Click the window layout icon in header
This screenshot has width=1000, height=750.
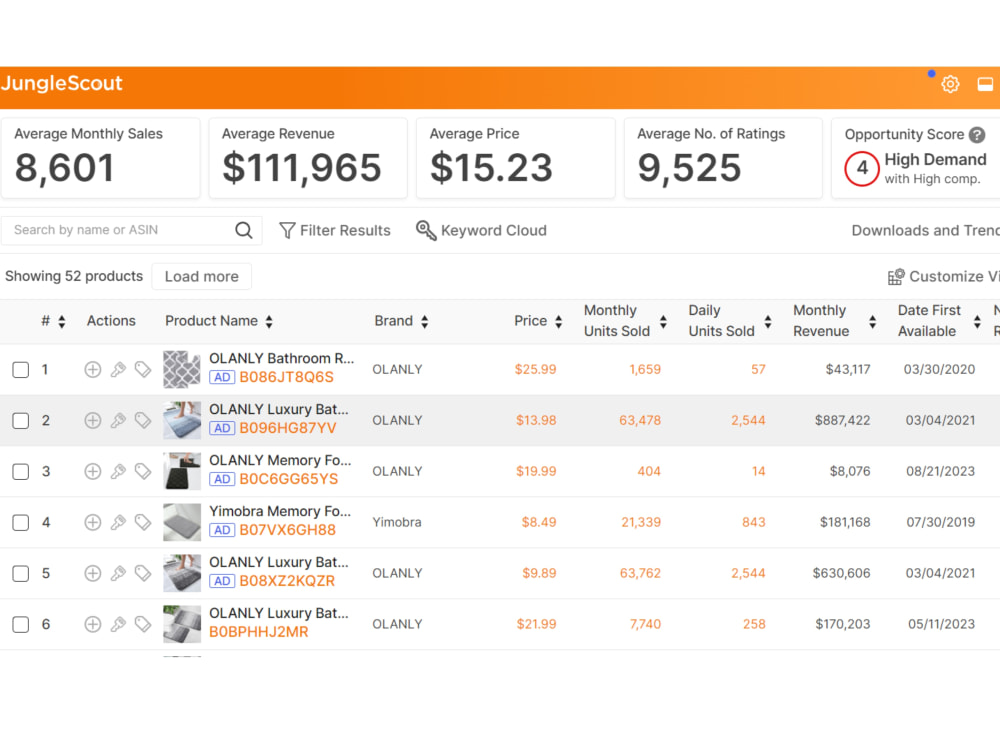coord(985,84)
